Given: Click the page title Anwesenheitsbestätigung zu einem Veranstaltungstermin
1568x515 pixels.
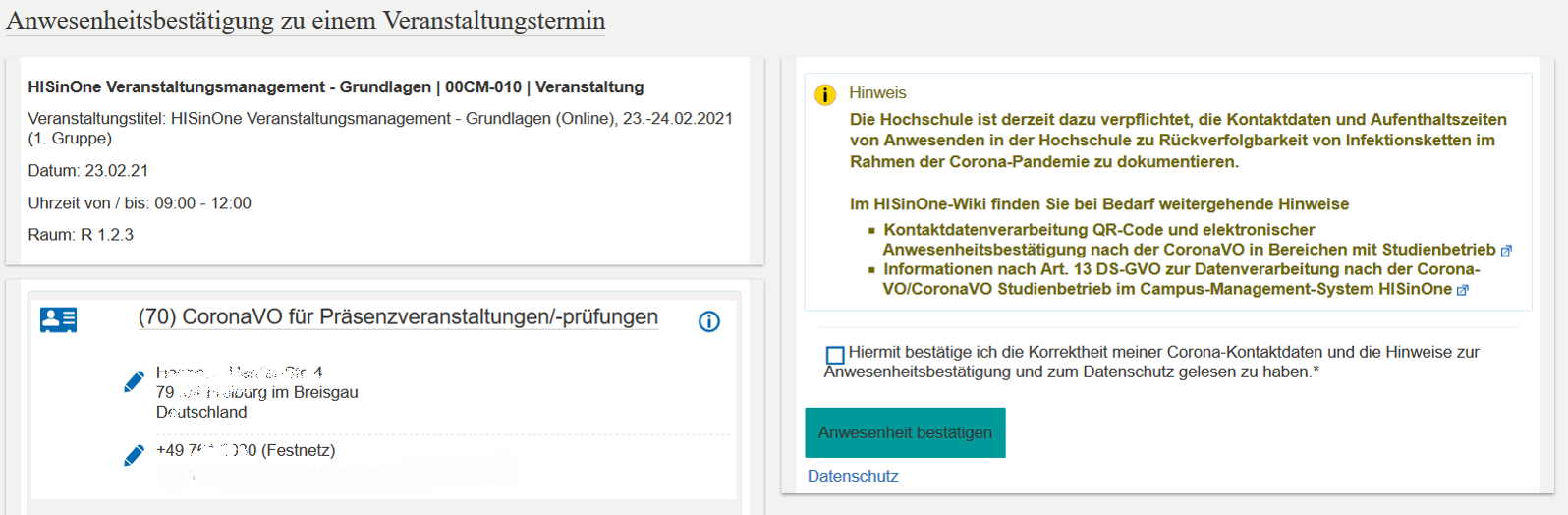Looking at the screenshot, I should point(306,21).
